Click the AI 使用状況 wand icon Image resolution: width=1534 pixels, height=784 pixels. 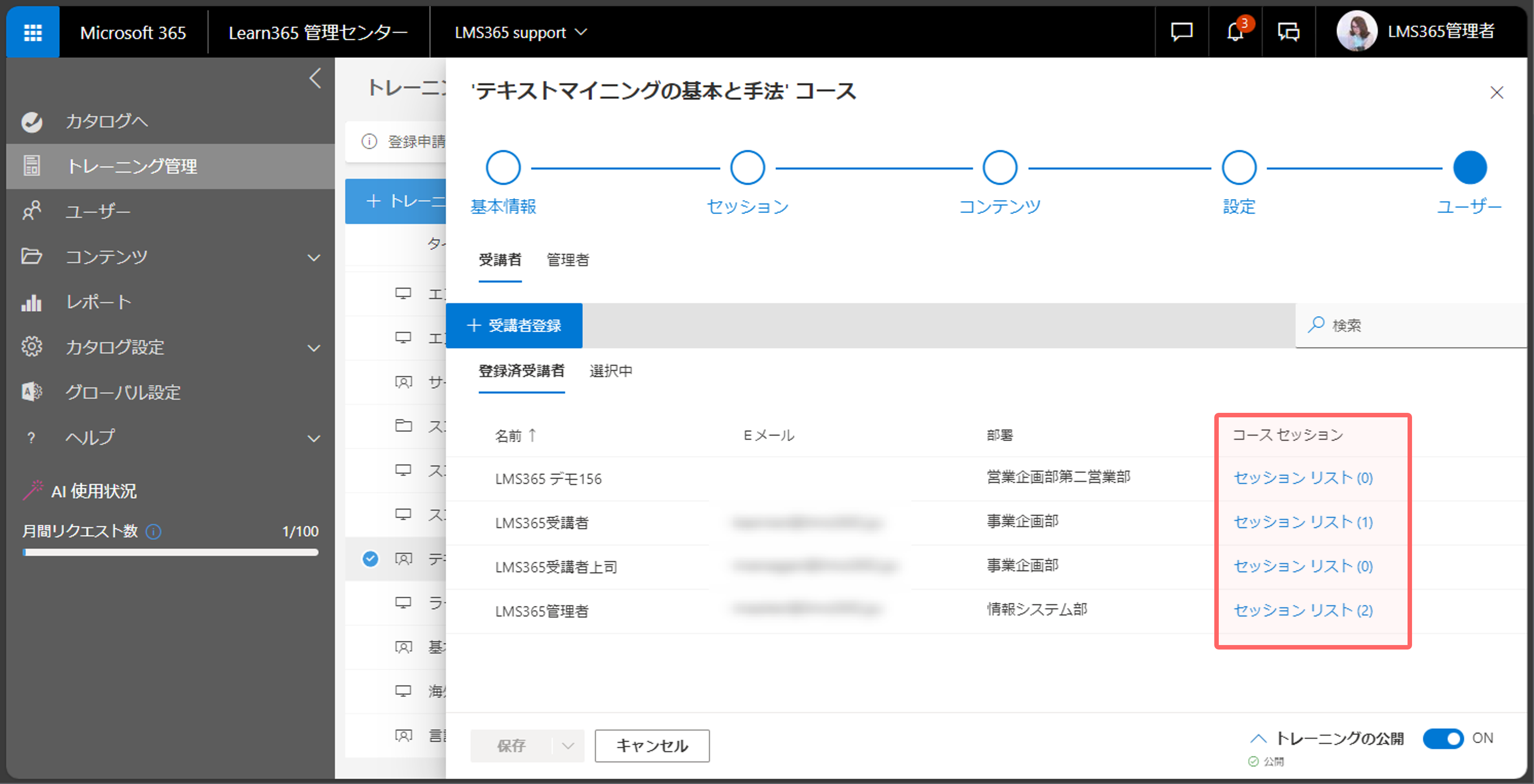[x=33, y=490]
